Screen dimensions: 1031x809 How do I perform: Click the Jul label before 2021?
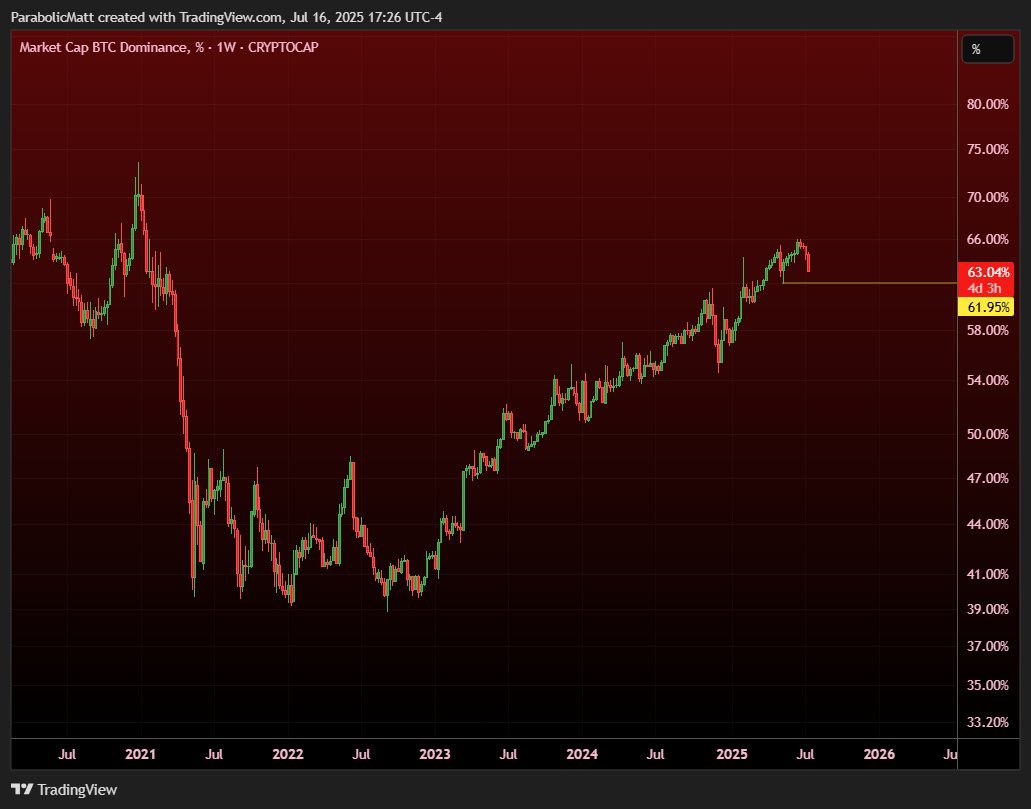[x=66, y=754]
